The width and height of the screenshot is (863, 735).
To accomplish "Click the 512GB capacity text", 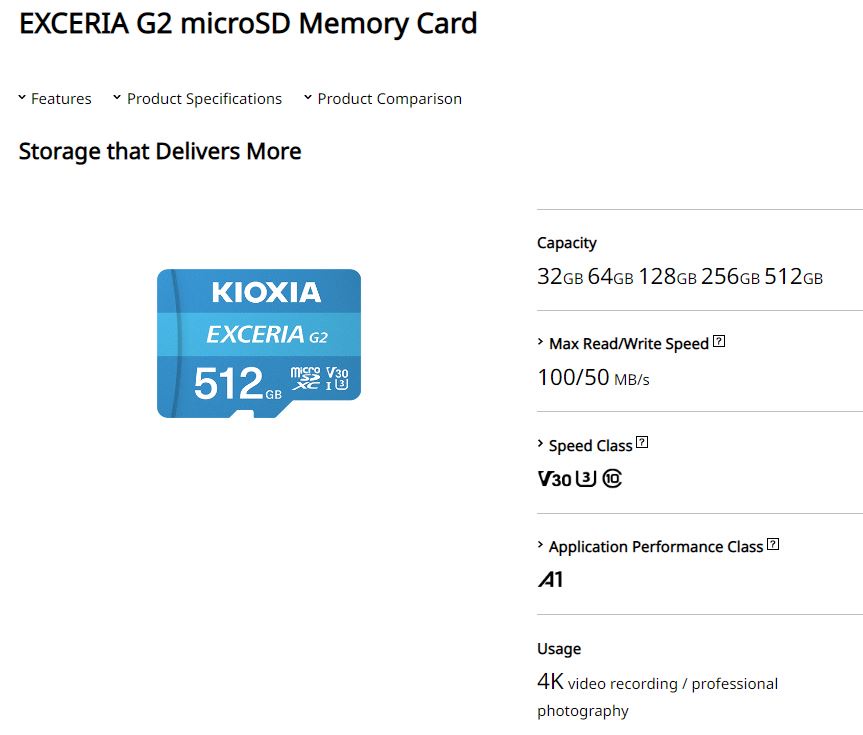I will [x=794, y=276].
